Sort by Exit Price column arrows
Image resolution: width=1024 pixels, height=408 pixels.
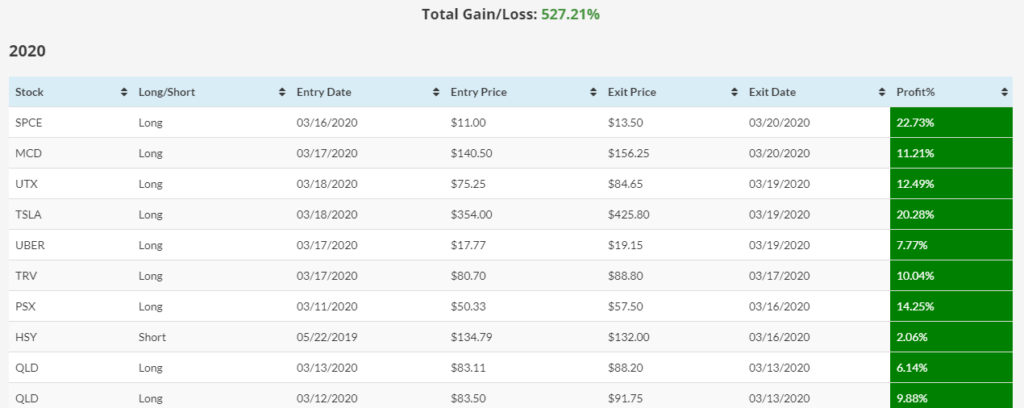(x=735, y=93)
